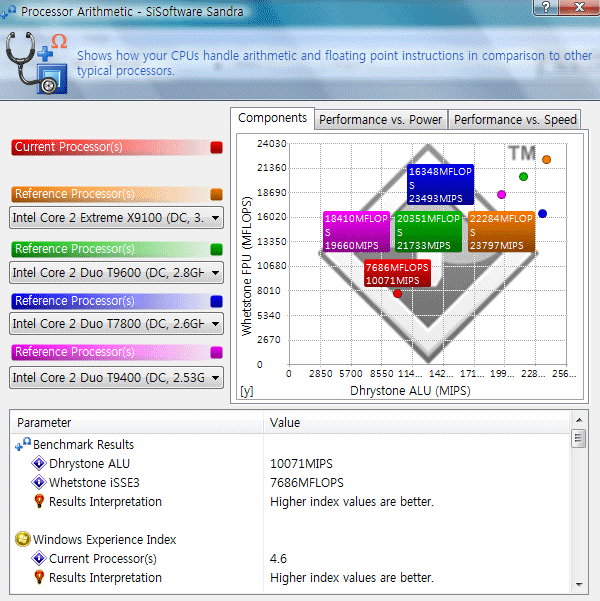Image resolution: width=600 pixels, height=601 pixels.
Task: Click the red 7686MFLOPS 10071MIPS label
Action: coord(397,273)
